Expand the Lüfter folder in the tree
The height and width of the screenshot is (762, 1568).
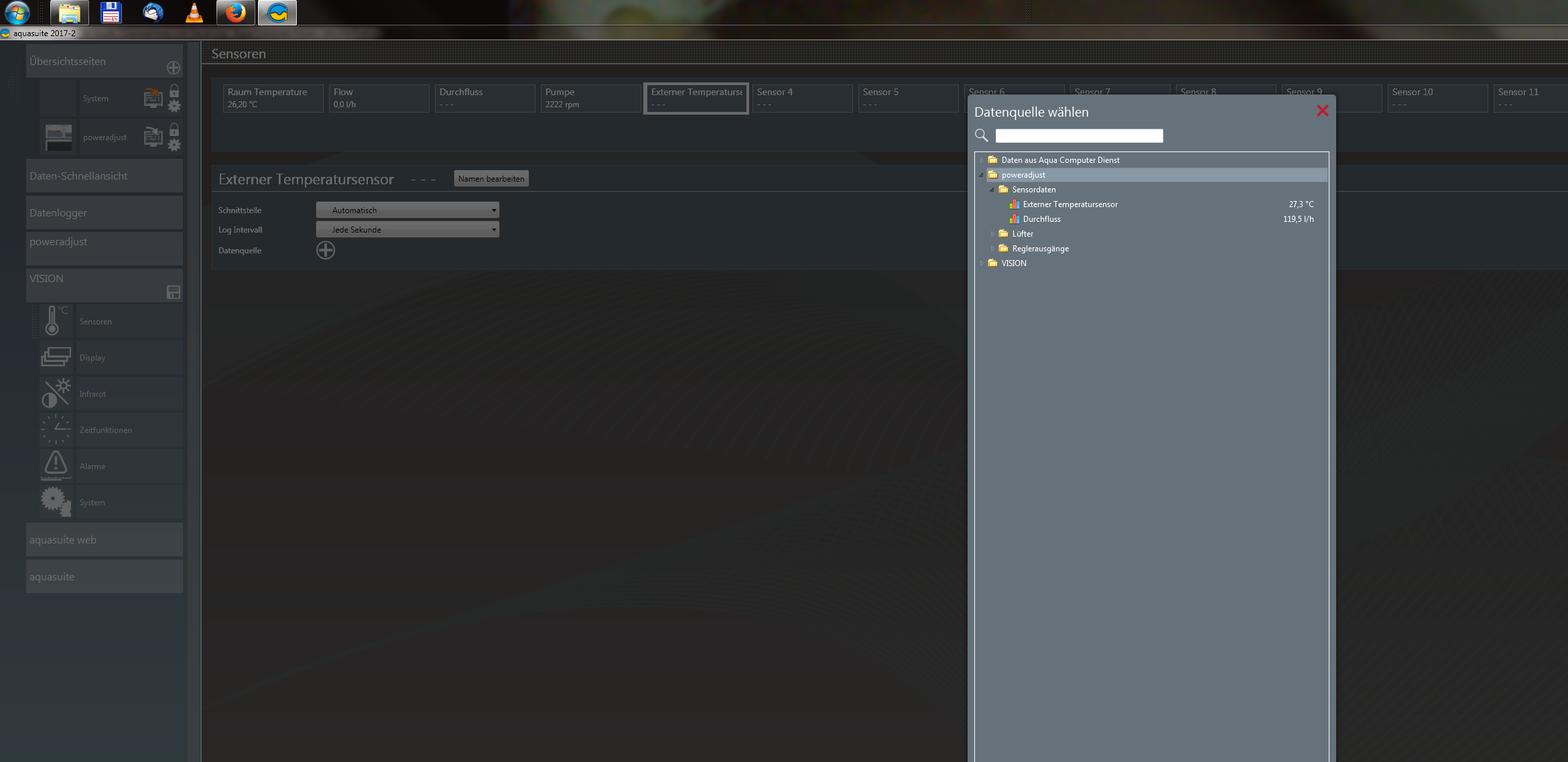click(x=992, y=234)
